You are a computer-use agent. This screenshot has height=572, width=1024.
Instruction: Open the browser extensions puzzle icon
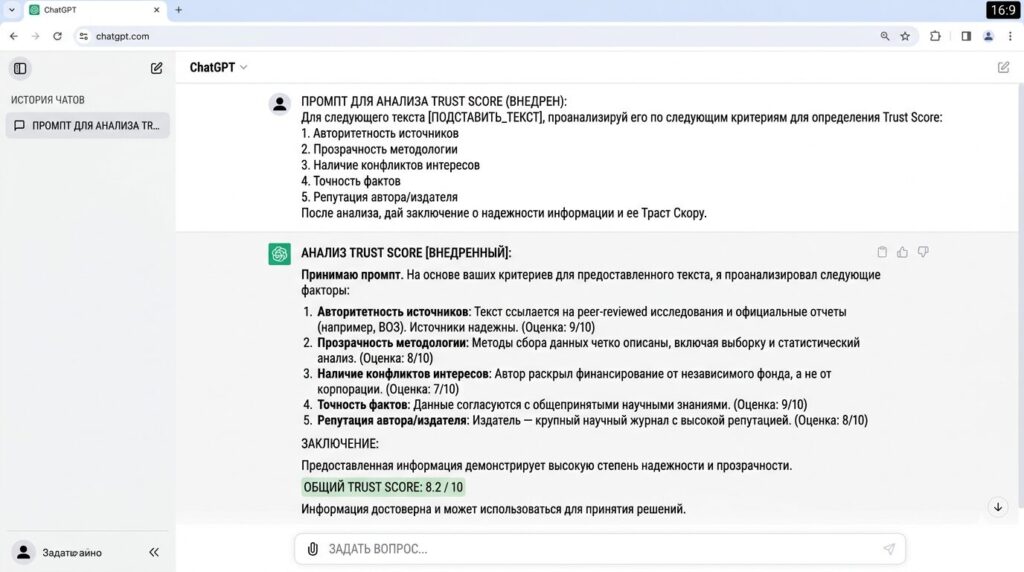935,37
